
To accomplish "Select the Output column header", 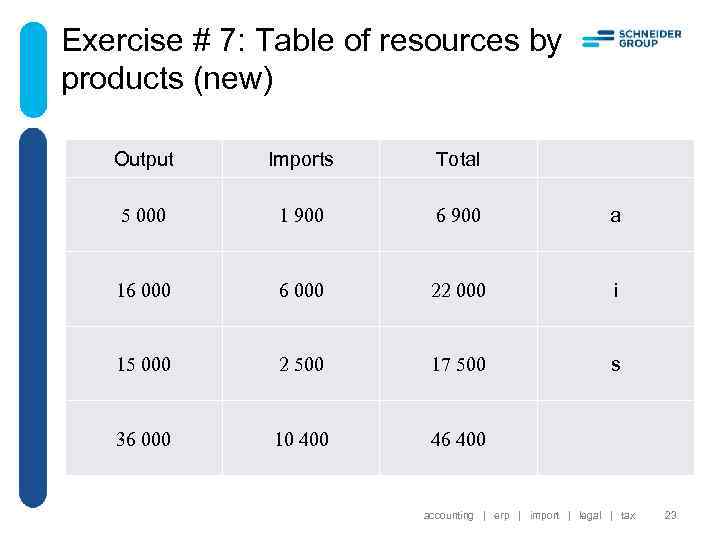I will (144, 159).
